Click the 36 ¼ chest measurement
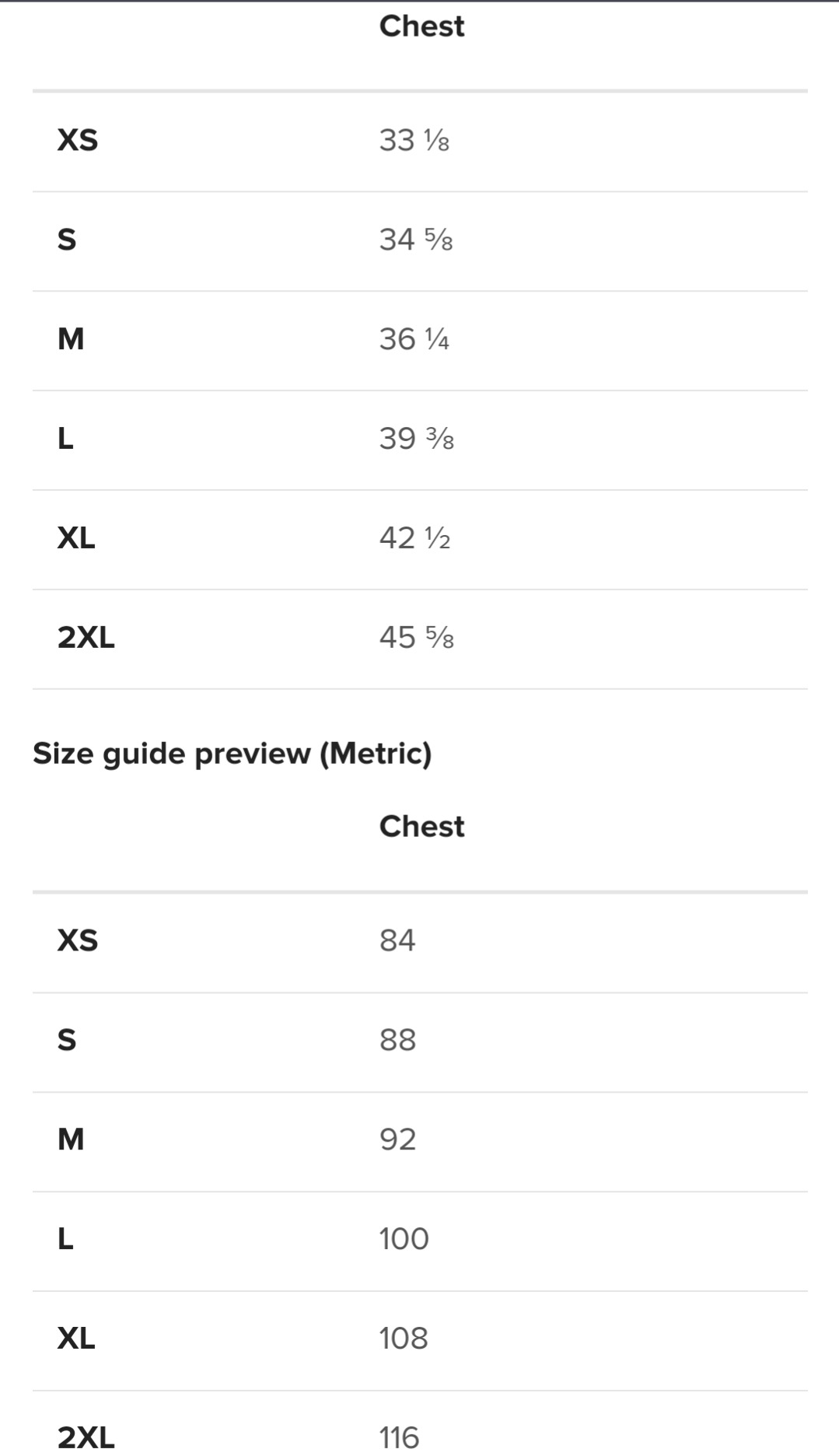This screenshot has height=1456, width=839. 414,339
